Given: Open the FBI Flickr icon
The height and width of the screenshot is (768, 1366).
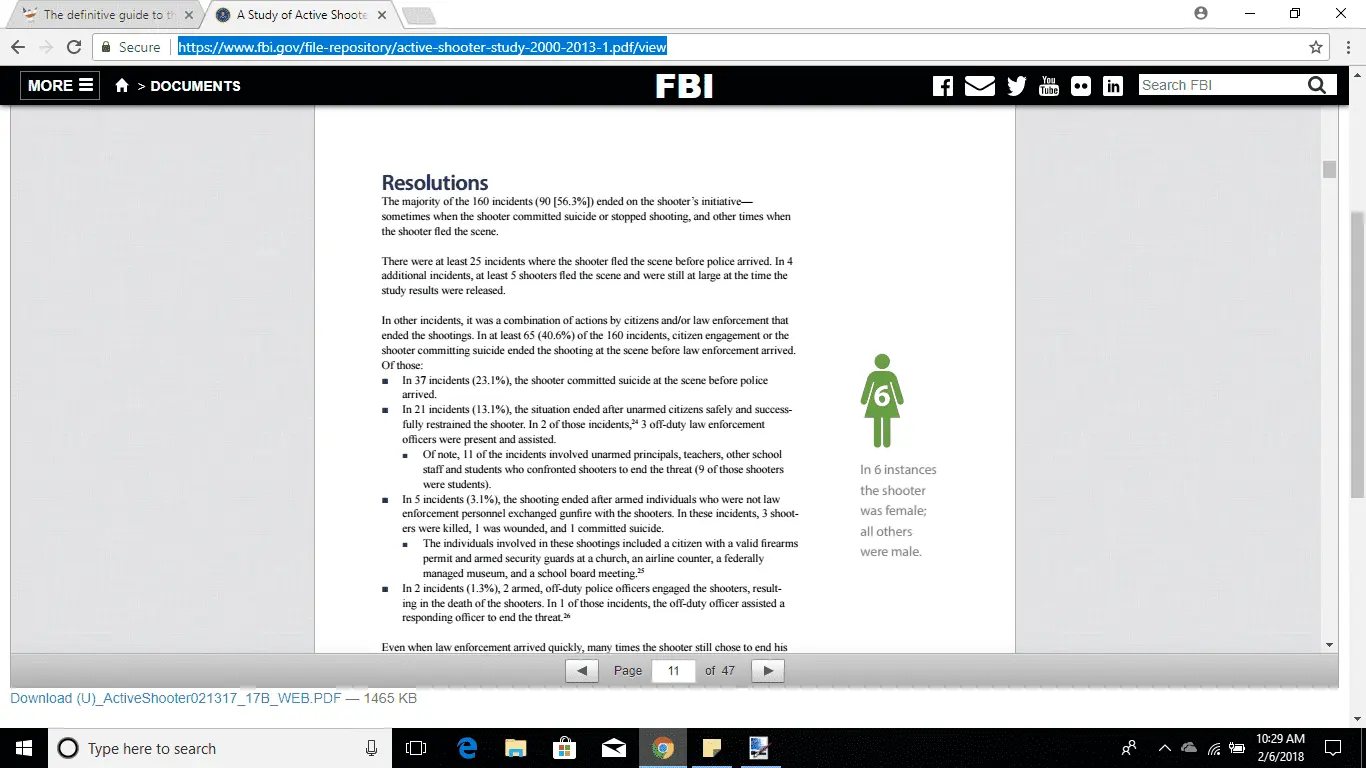Looking at the screenshot, I should [x=1081, y=86].
